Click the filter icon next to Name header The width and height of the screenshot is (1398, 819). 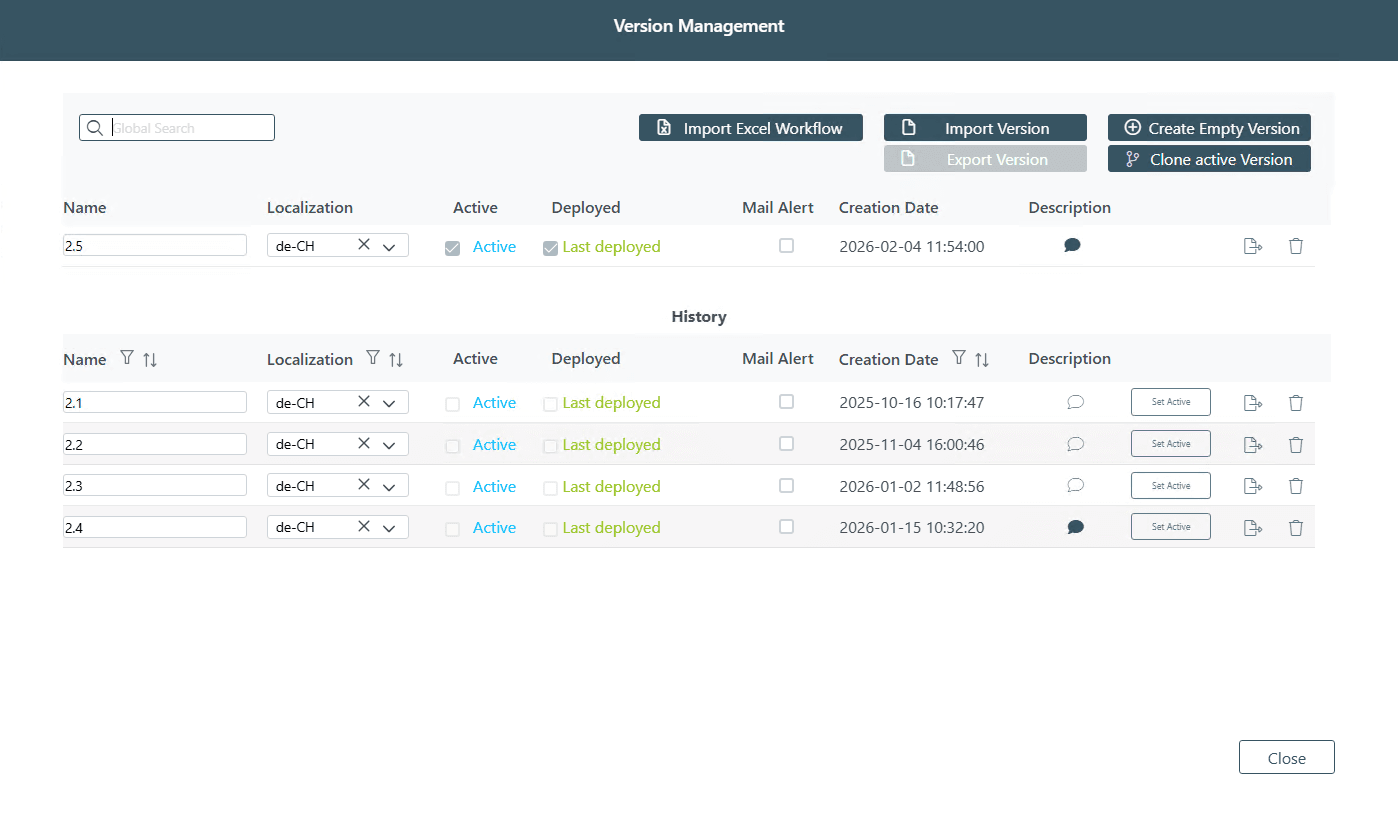[x=127, y=357]
